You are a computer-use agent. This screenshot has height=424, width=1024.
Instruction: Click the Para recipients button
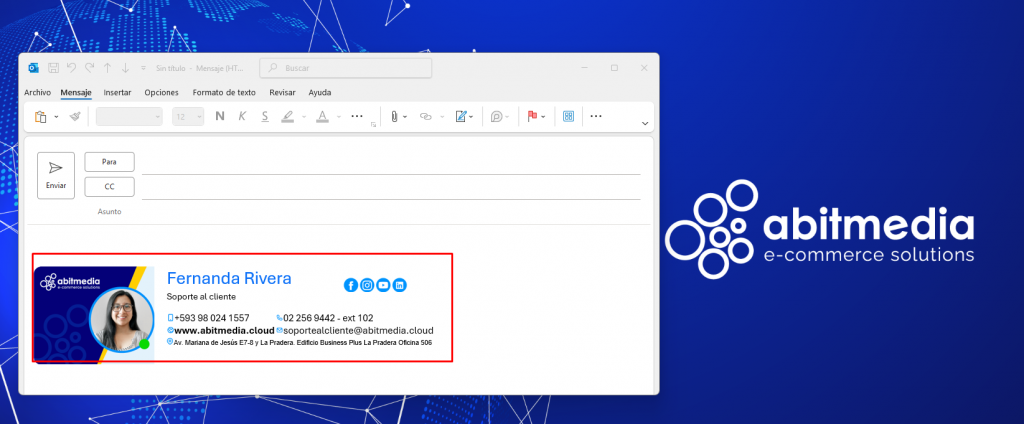pyautogui.click(x=109, y=162)
